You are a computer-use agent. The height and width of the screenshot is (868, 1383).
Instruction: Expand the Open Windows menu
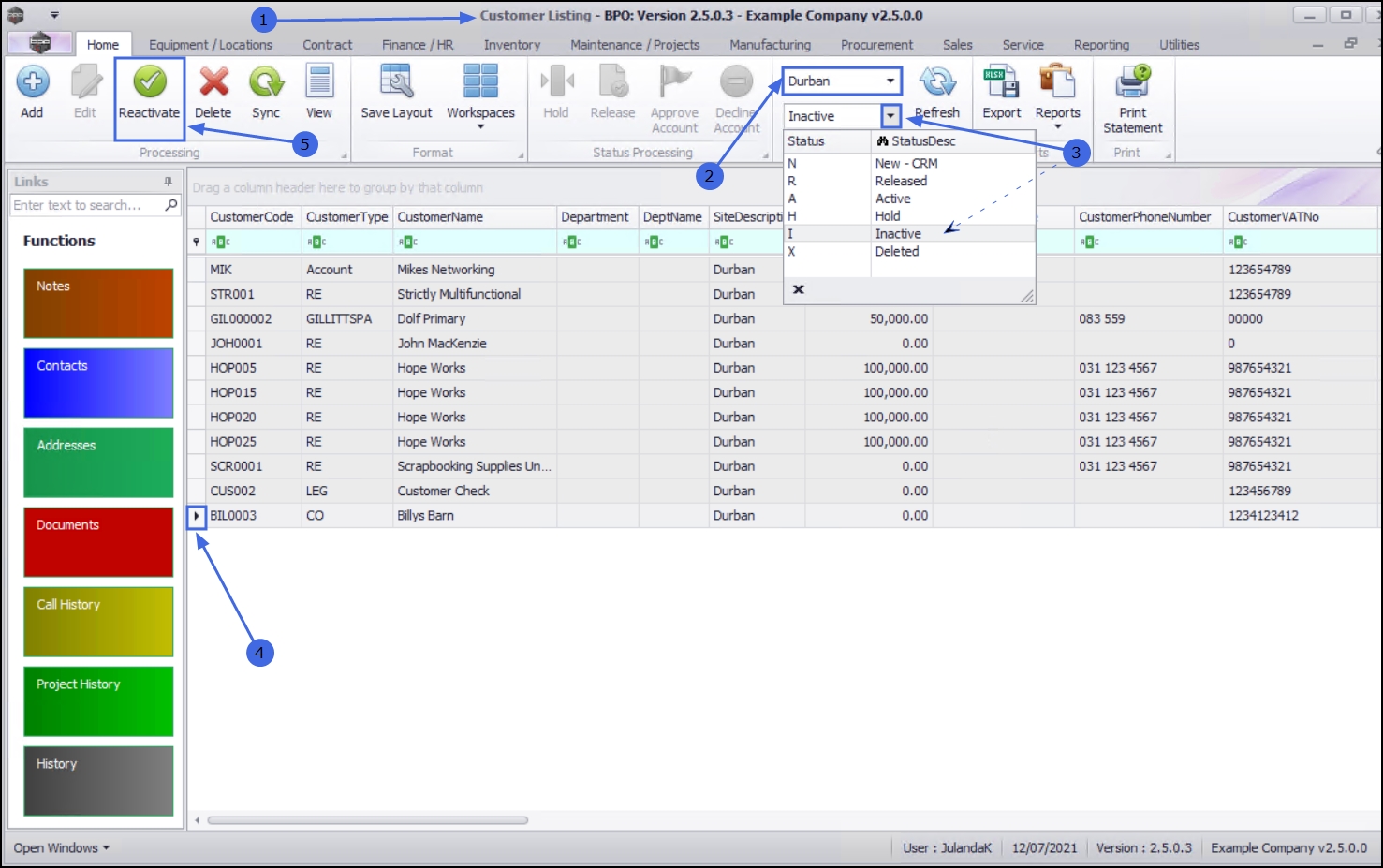(x=61, y=848)
